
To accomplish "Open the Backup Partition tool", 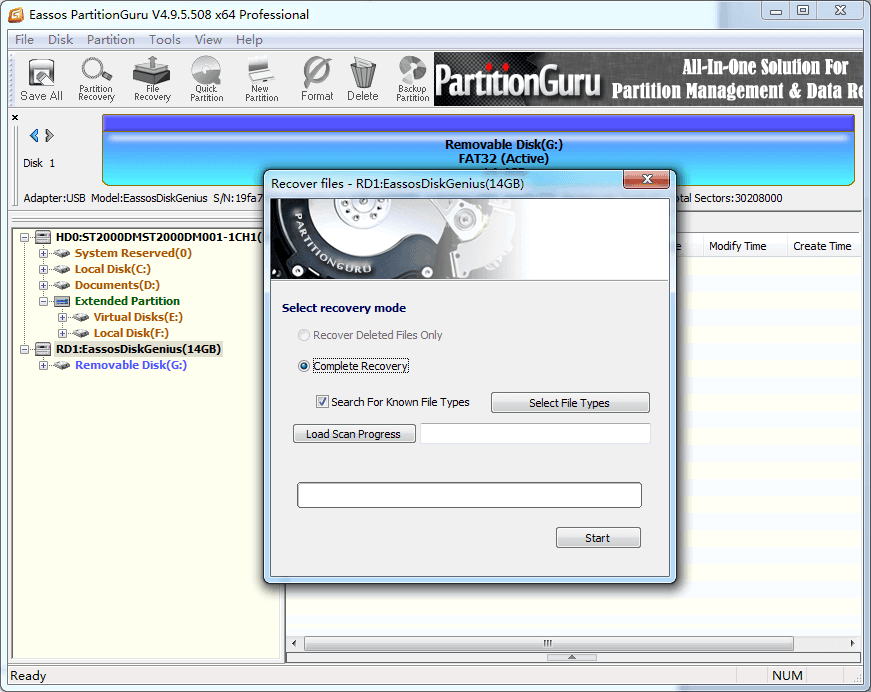I will (x=413, y=79).
